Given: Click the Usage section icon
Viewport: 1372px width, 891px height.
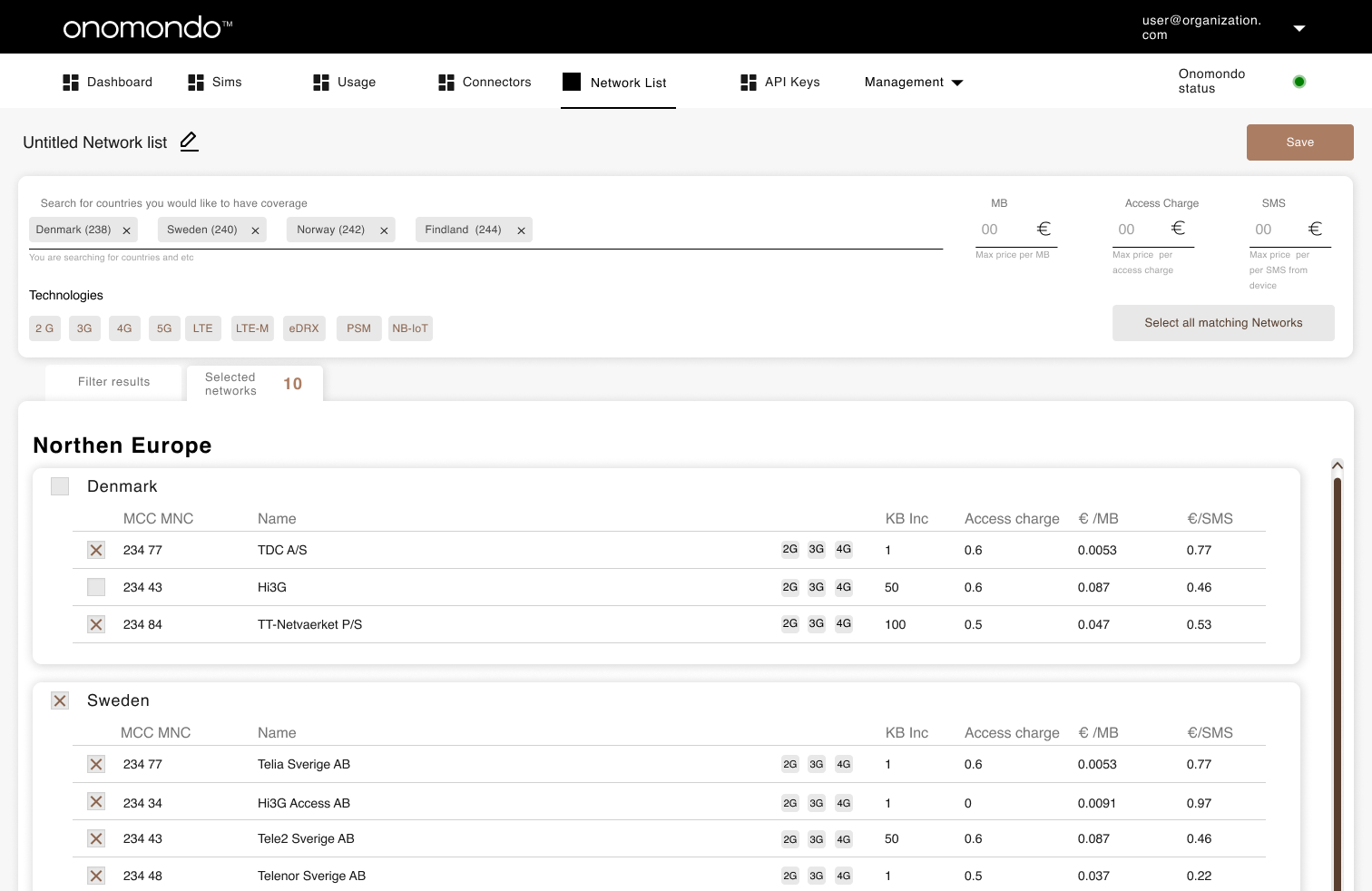Looking at the screenshot, I should [x=321, y=82].
